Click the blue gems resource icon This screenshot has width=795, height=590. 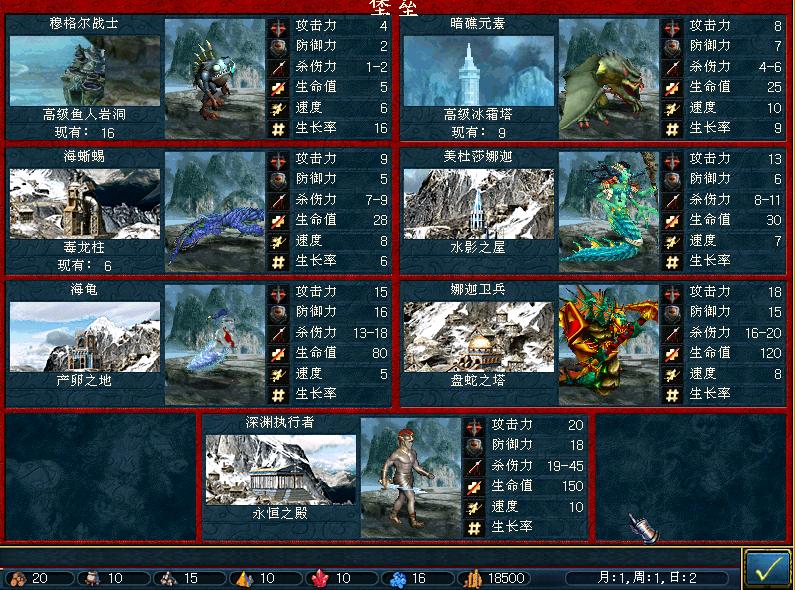[397, 578]
